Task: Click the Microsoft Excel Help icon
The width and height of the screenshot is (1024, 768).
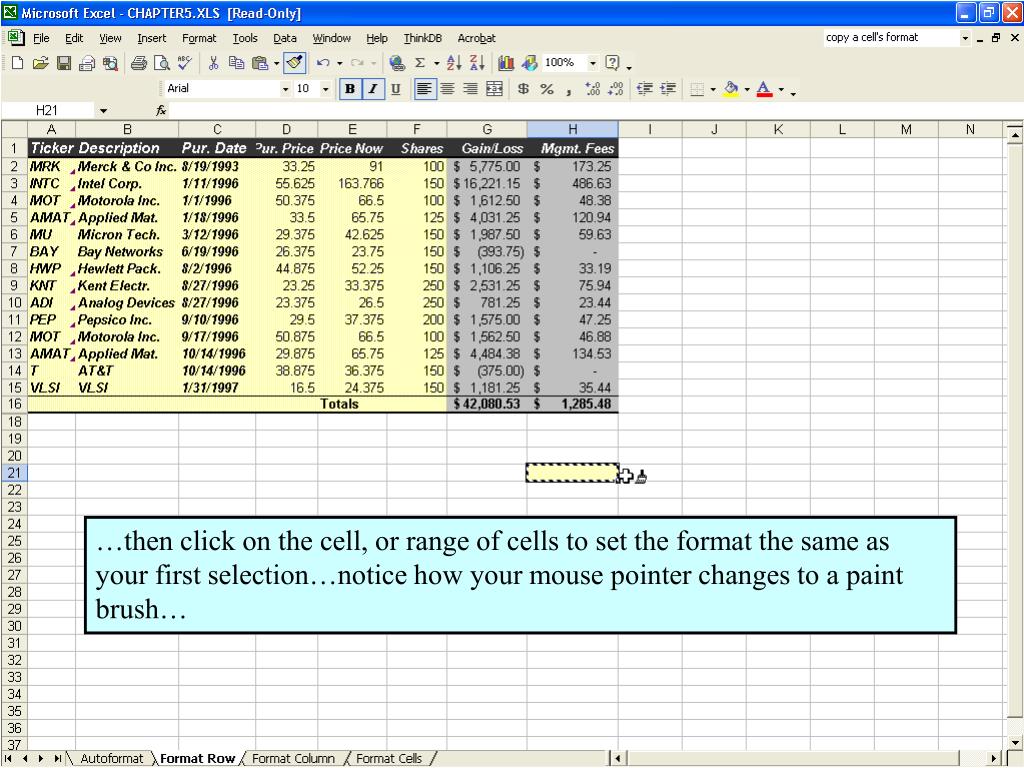Action: click(612, 63)
